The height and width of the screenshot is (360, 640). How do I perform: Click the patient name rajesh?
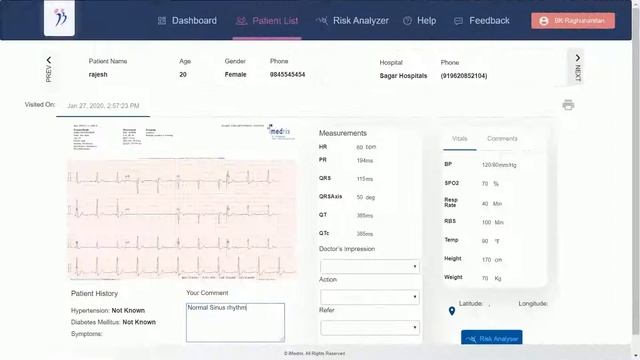98,75
